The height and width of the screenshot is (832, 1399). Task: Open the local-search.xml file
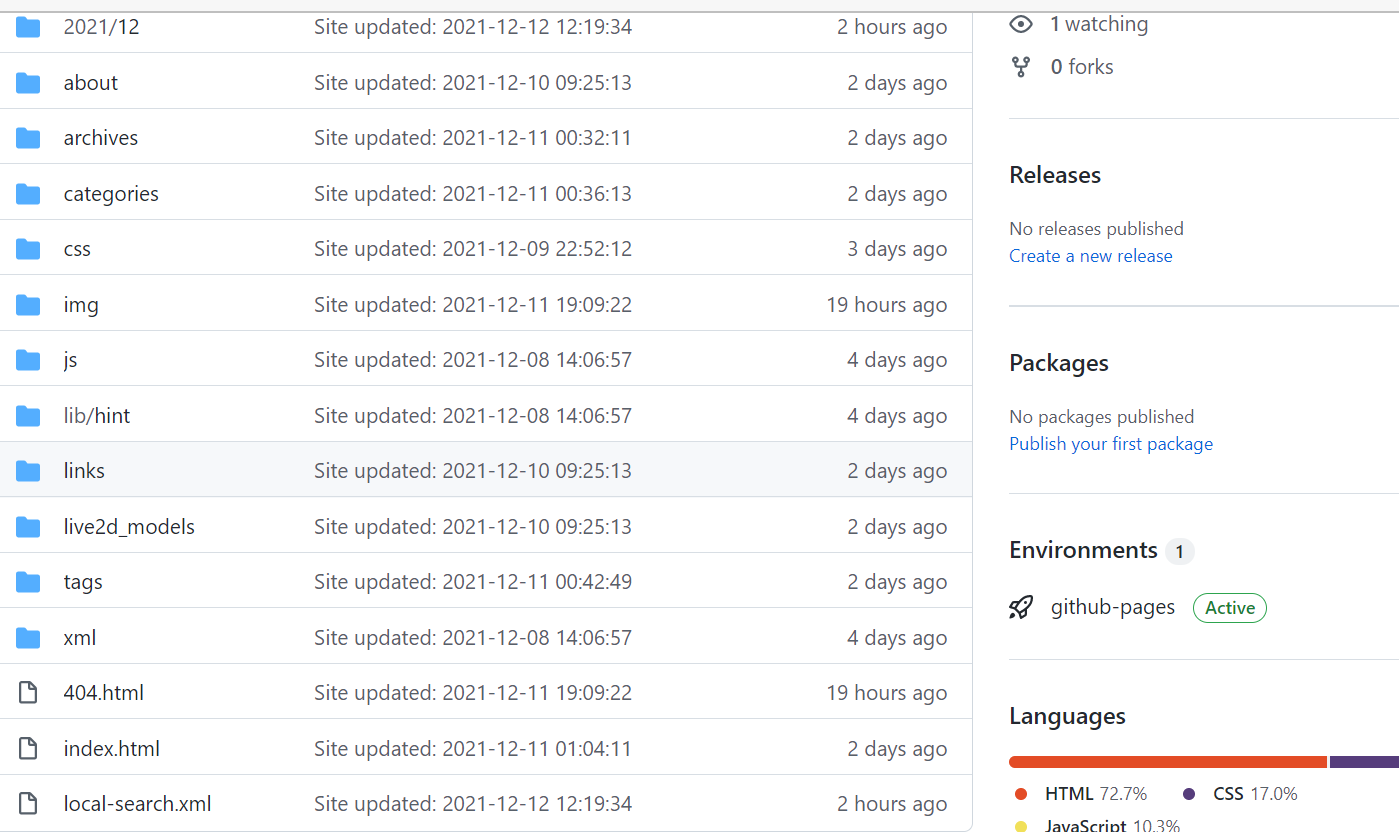(x=137, y=804)
